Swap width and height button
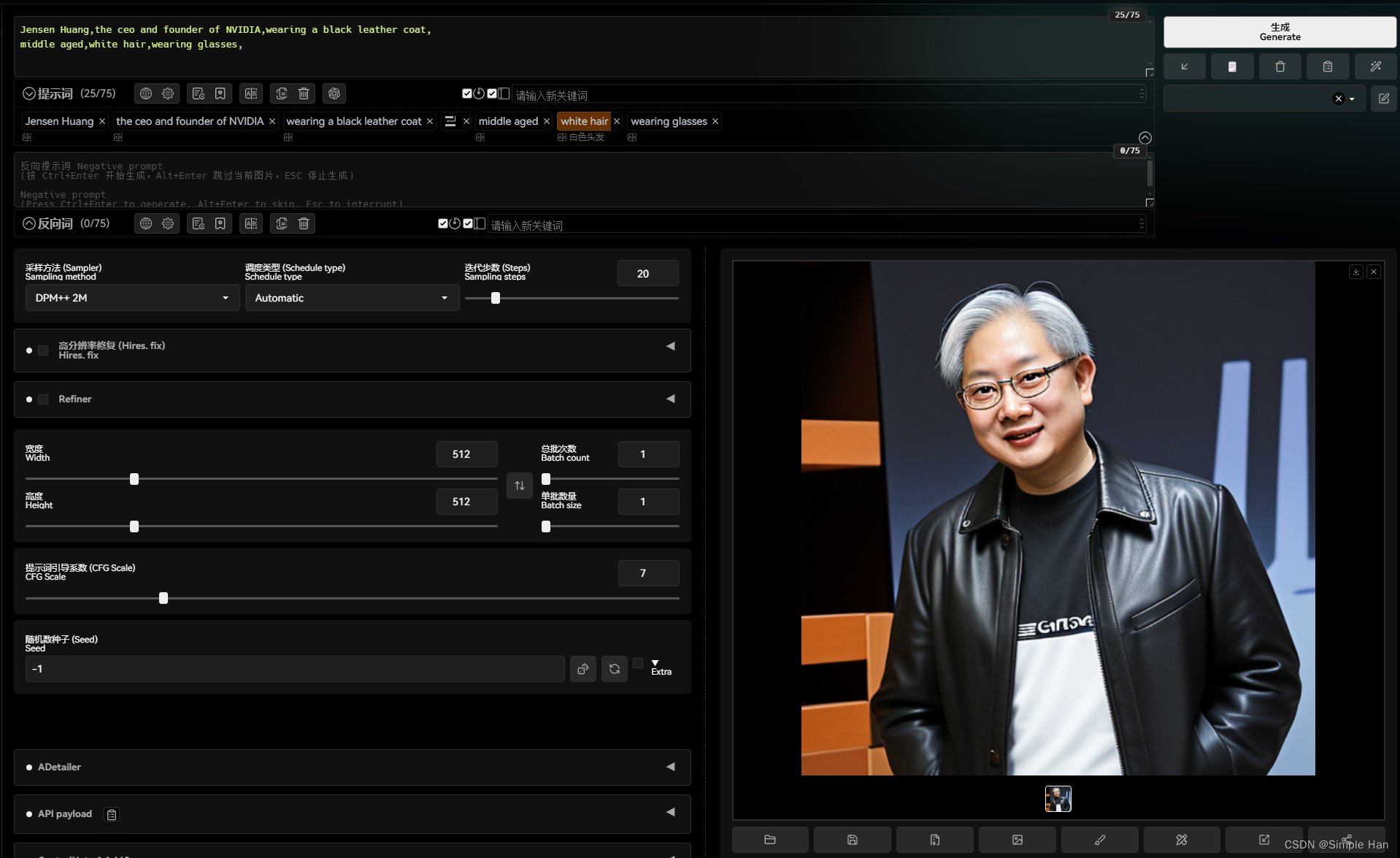This screenshot has width=1400, height=858. pos(519,486)
